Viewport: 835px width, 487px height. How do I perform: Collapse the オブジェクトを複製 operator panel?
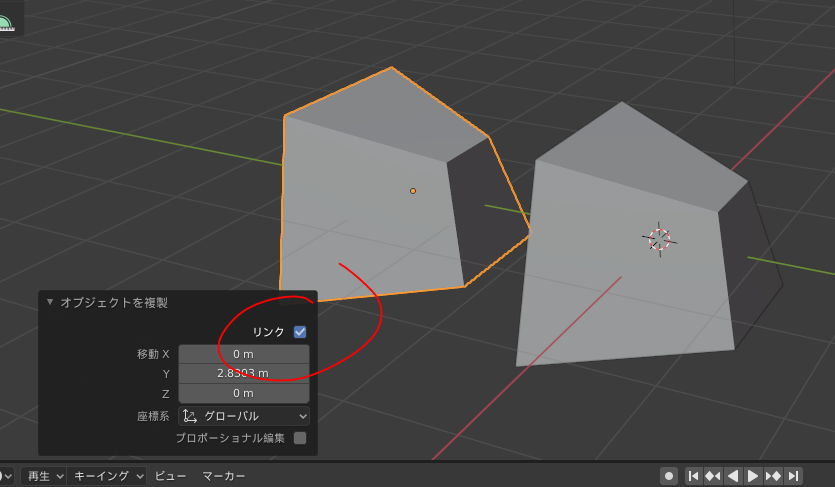[x=50, y=302]
